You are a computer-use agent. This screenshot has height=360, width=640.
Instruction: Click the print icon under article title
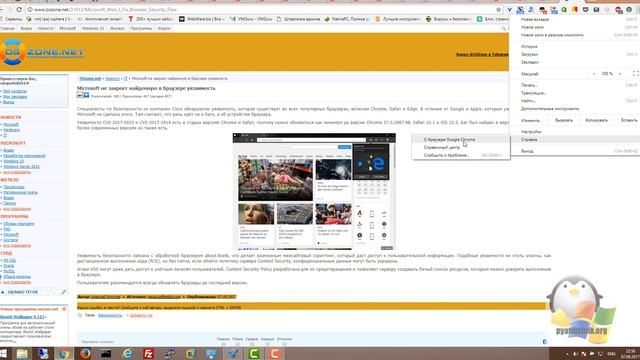pos(80,95)
